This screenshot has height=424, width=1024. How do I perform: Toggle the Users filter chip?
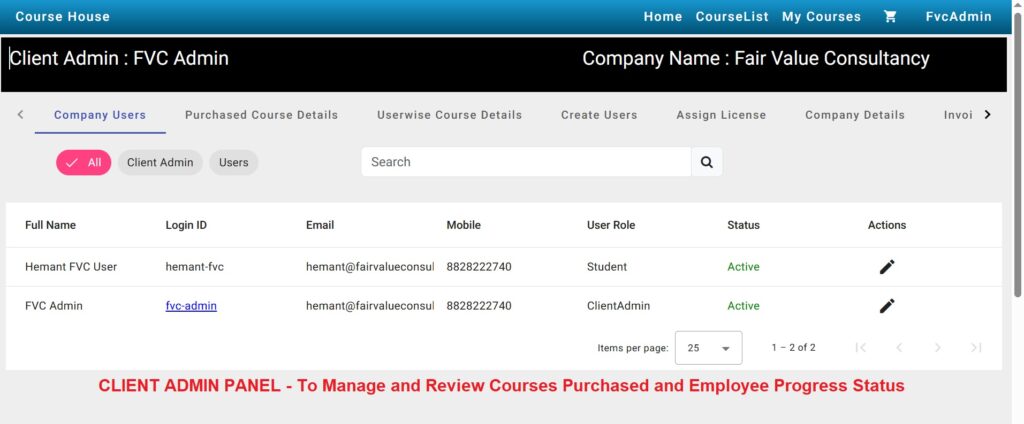(x=233, y=163)
